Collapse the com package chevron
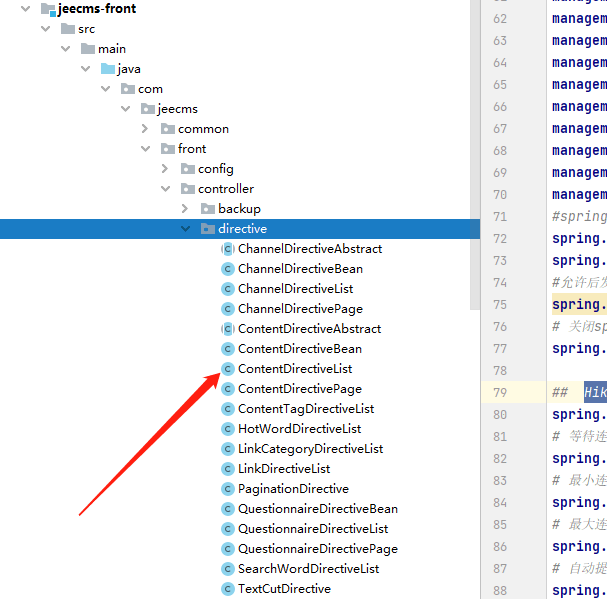 106,89
